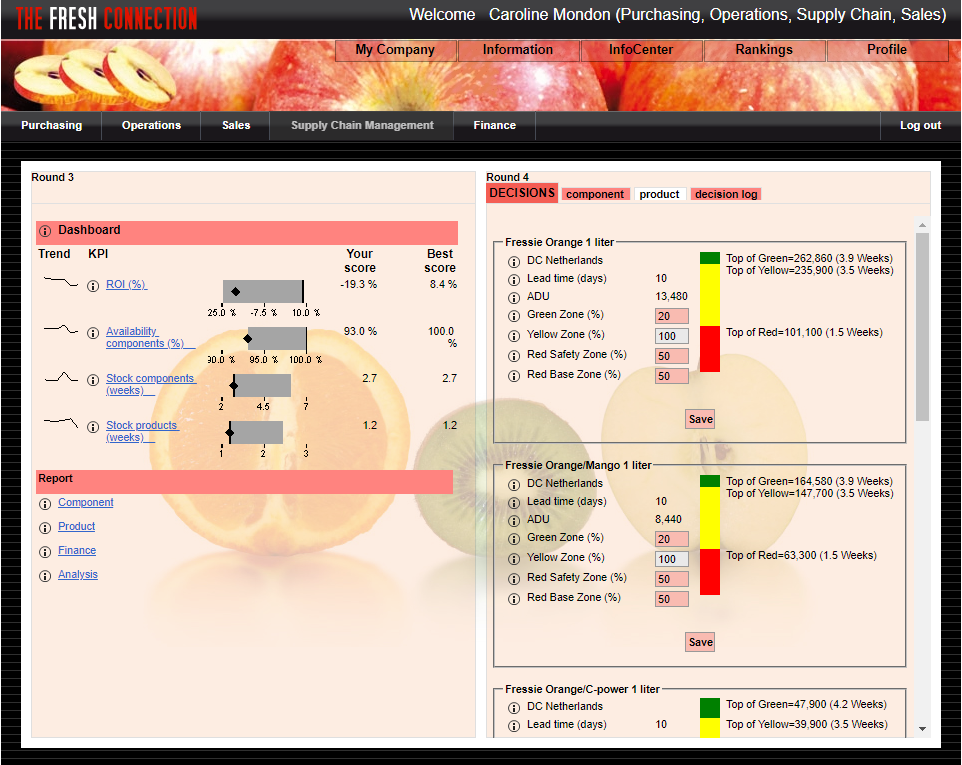Screen dimensions: 962x765
Task: Click info icon for Orange/C-power Lead time
Action: pos(514,726)
